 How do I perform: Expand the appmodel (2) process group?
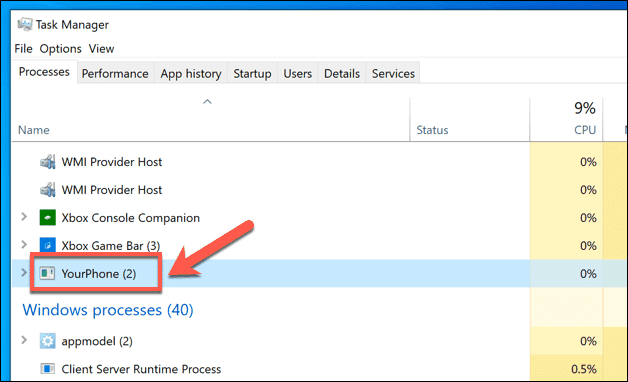(x=24, y=340)
